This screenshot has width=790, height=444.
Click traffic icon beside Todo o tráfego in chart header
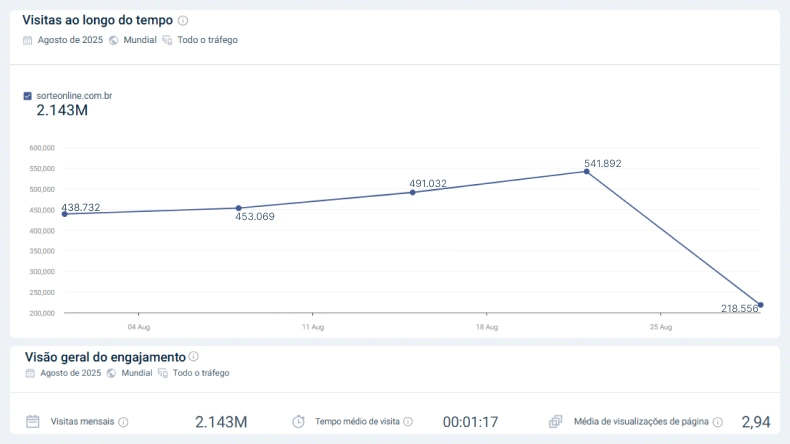167,40
